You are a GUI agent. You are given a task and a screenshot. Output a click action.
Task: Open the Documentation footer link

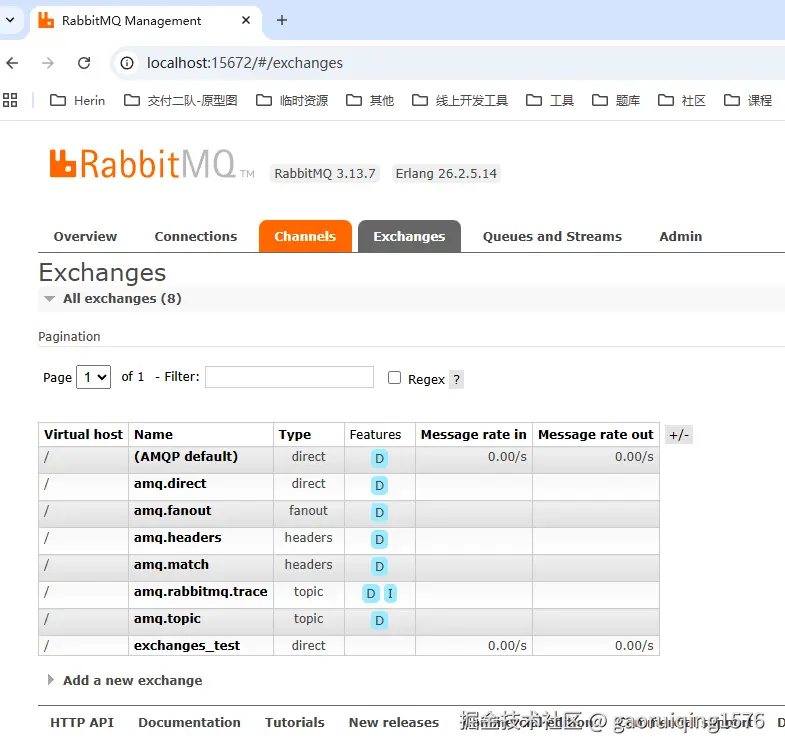point(189,722)
